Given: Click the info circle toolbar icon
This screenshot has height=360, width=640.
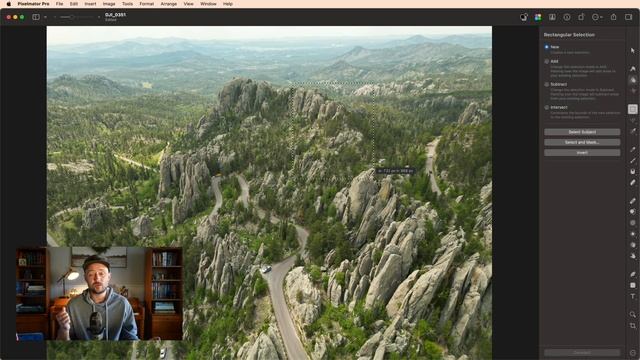Looking at the screenshot, I should [x=567, y=17].
